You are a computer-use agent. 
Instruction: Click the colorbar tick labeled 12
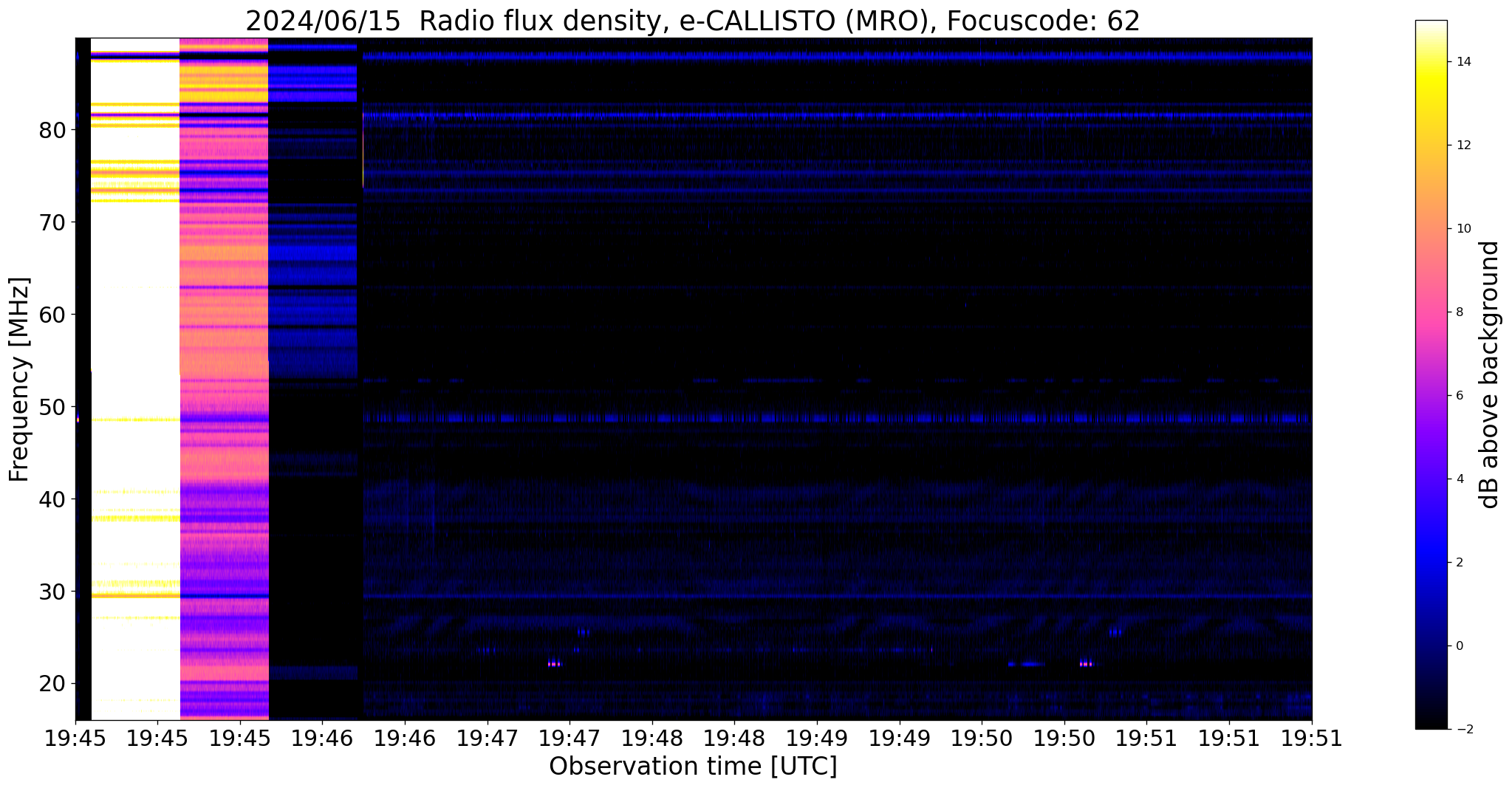(x=1463, y=145)
